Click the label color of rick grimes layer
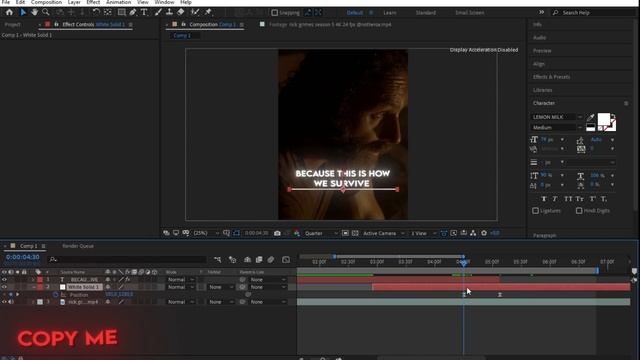The height and width of the screenshot is (360, 640). [x=40, y=302]
